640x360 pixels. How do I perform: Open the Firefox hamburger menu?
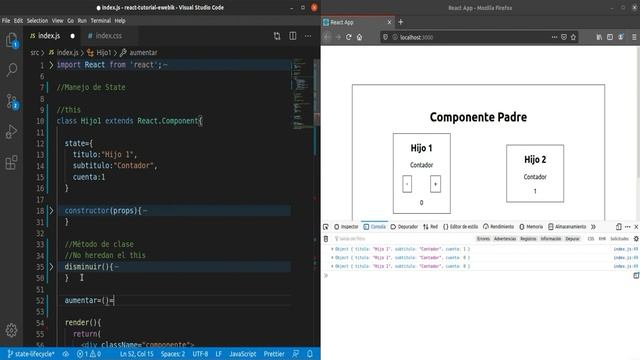pos(634,37)
